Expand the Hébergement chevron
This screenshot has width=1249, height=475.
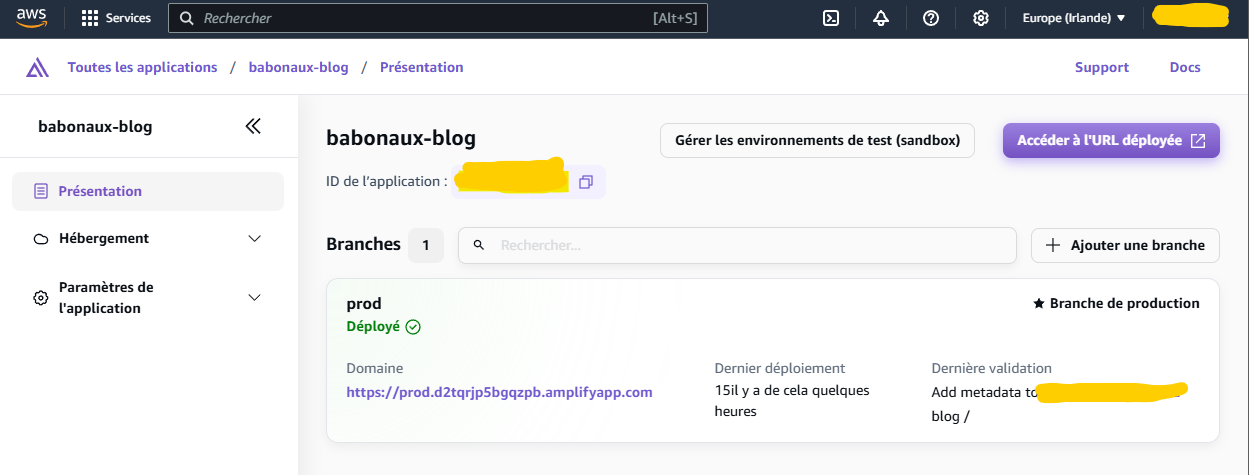(x=254, y=239)
